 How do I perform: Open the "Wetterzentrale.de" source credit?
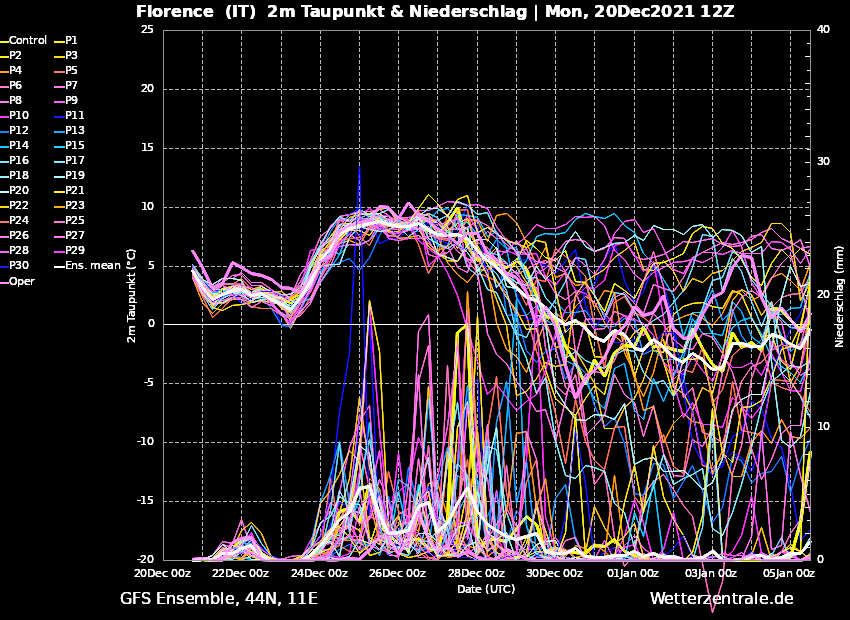722,598
